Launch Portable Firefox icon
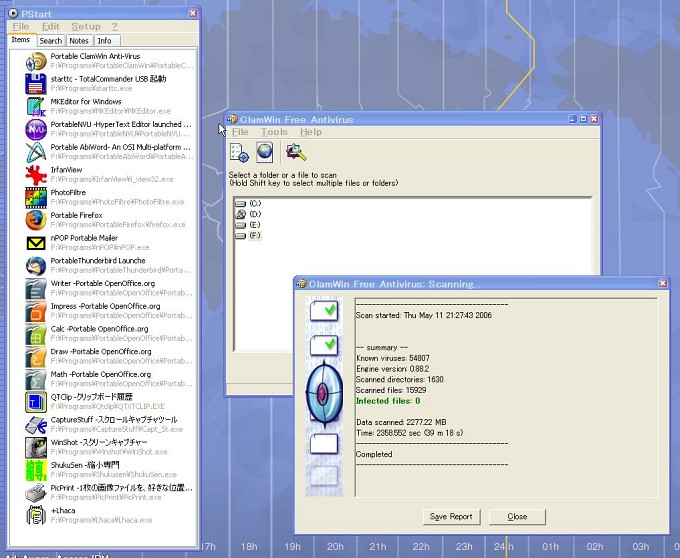 [36, 220]
